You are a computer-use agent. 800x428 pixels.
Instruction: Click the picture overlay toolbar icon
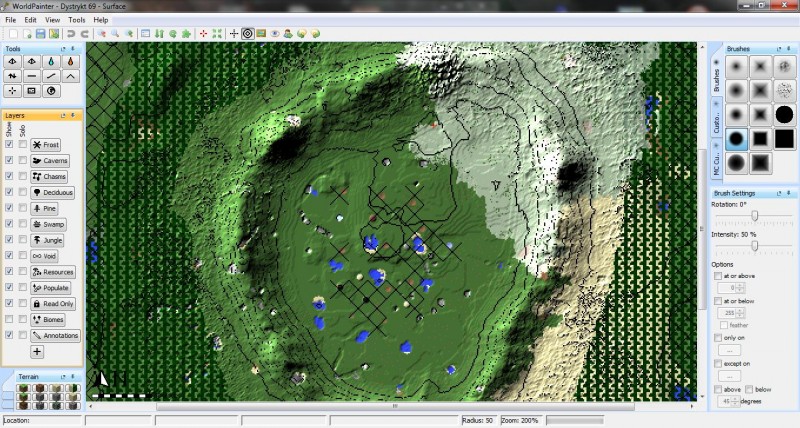[x=261, y=34]
